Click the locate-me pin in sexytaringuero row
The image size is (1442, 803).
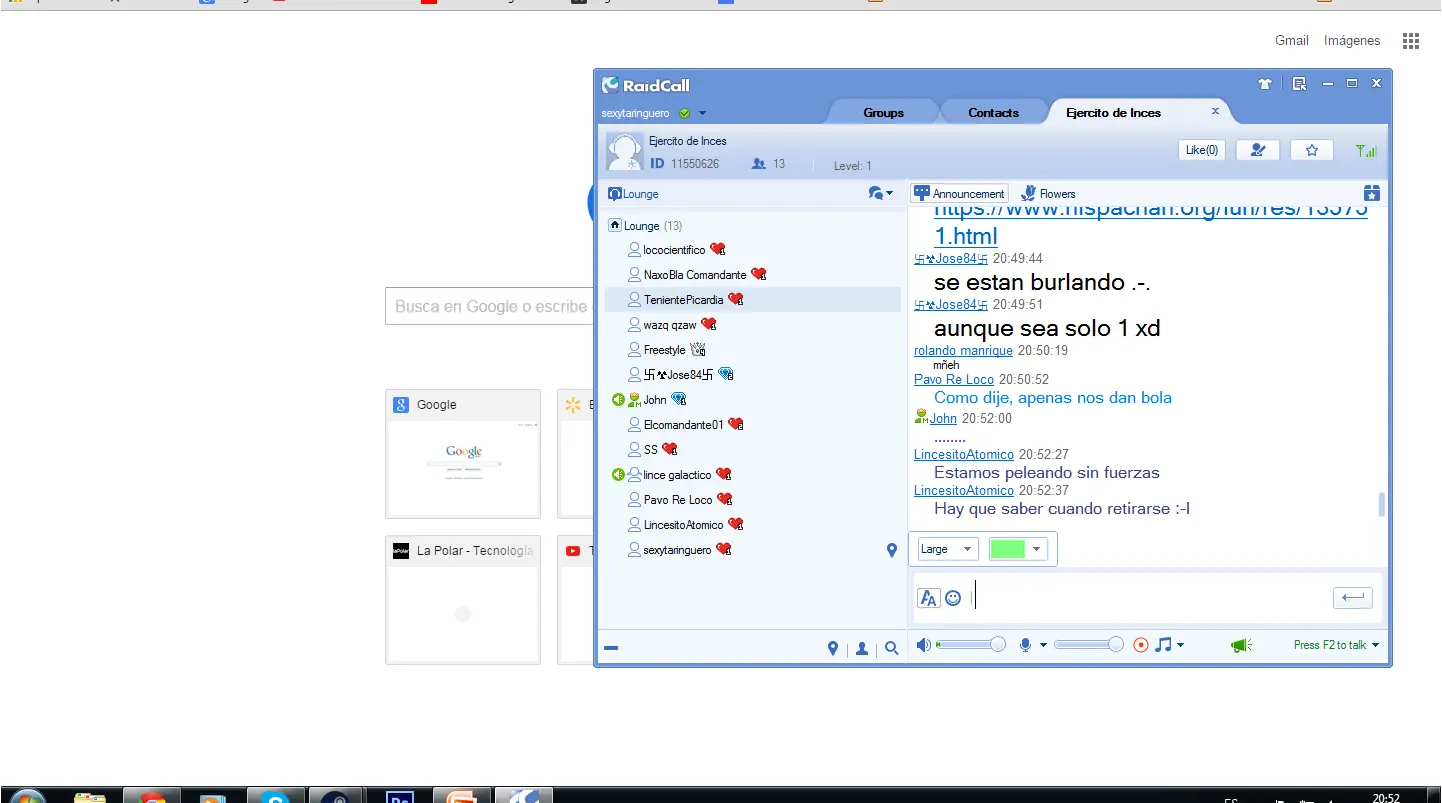[x=892, y=550]
